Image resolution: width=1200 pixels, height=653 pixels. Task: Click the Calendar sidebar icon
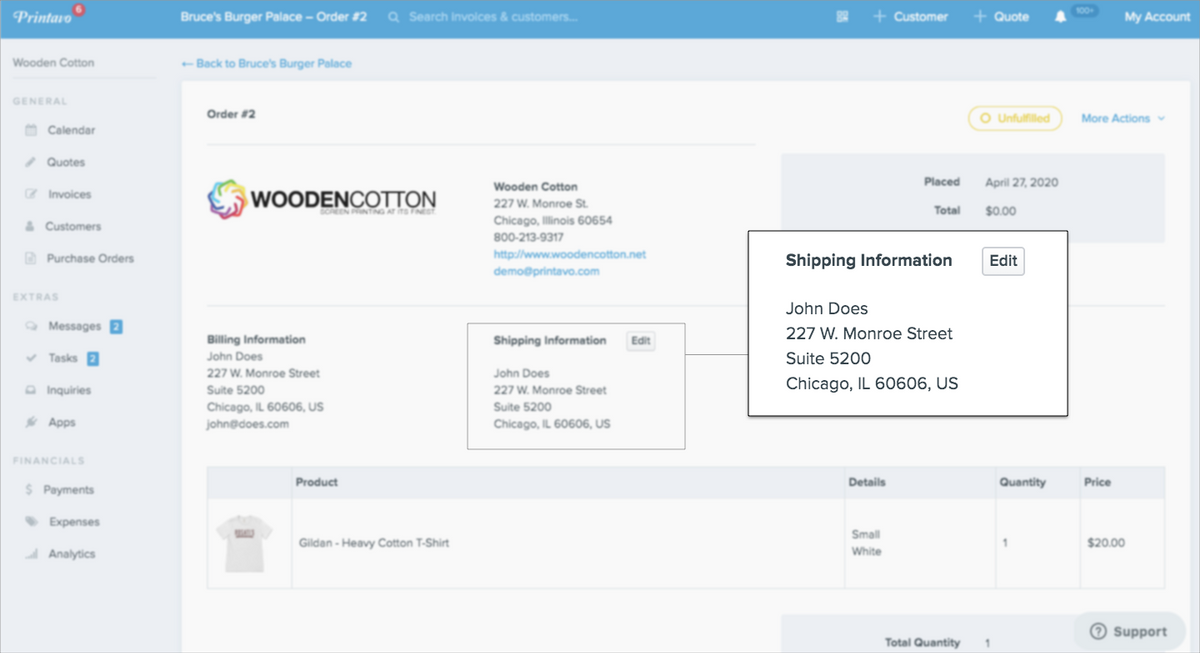pyautogui.click(x=30, y=130)
